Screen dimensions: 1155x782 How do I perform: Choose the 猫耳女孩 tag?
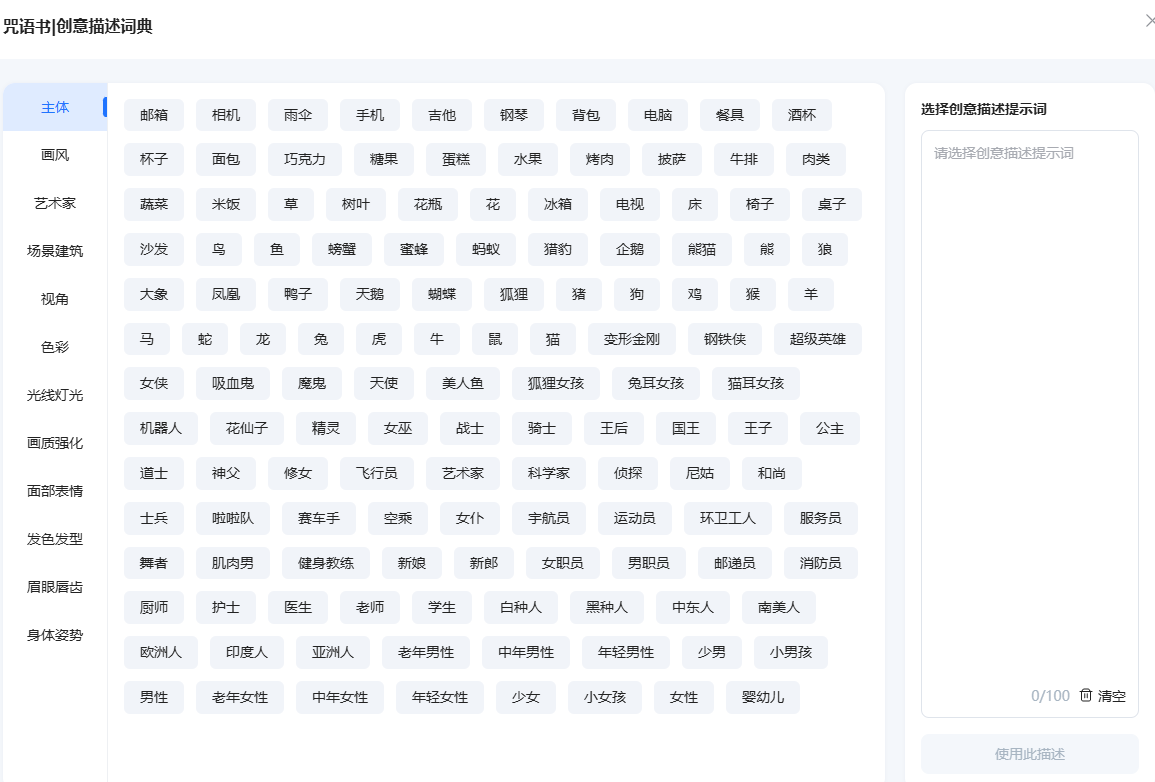tap(756, 383)
